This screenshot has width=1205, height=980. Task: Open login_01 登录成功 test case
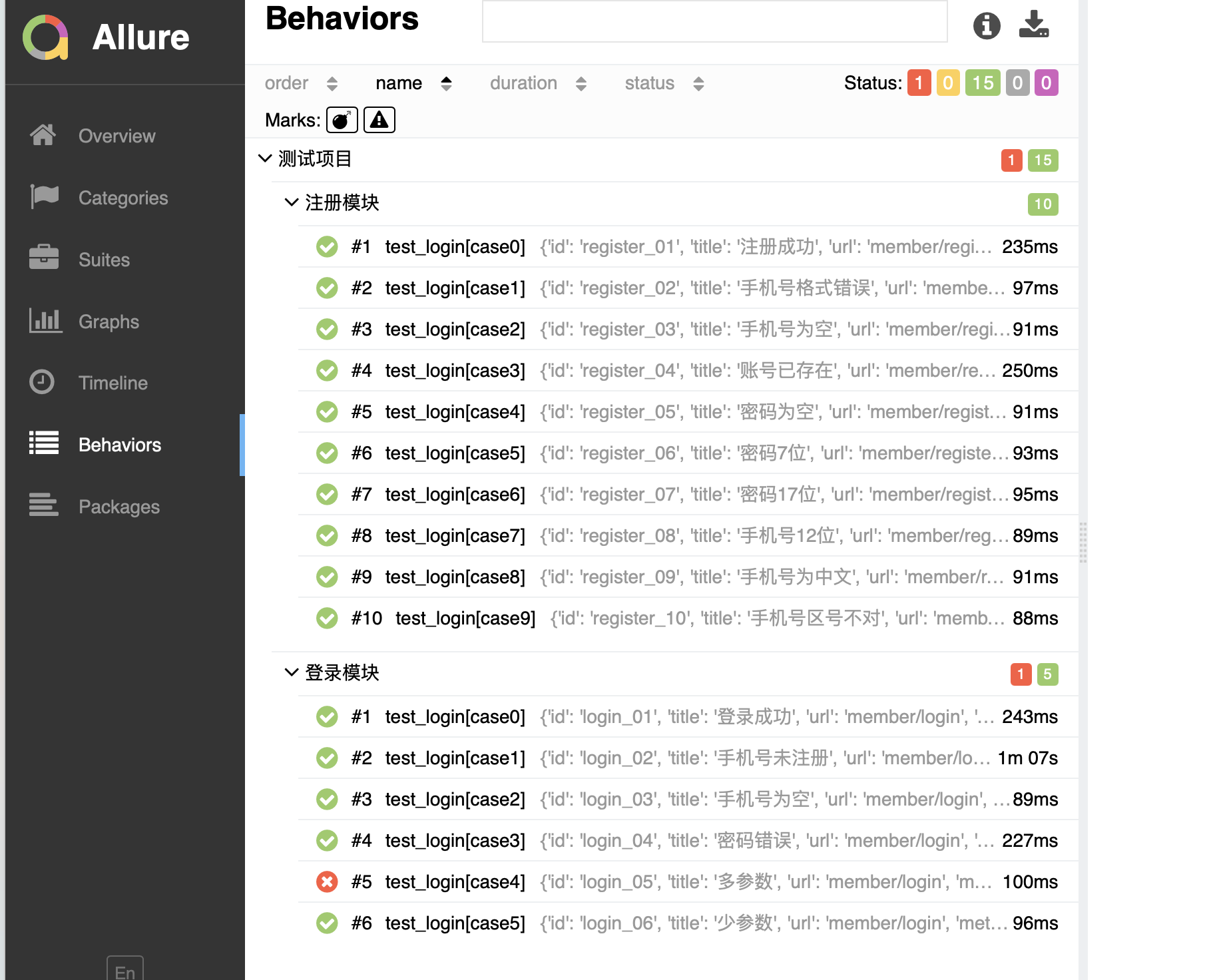click(x=688, y=716)
